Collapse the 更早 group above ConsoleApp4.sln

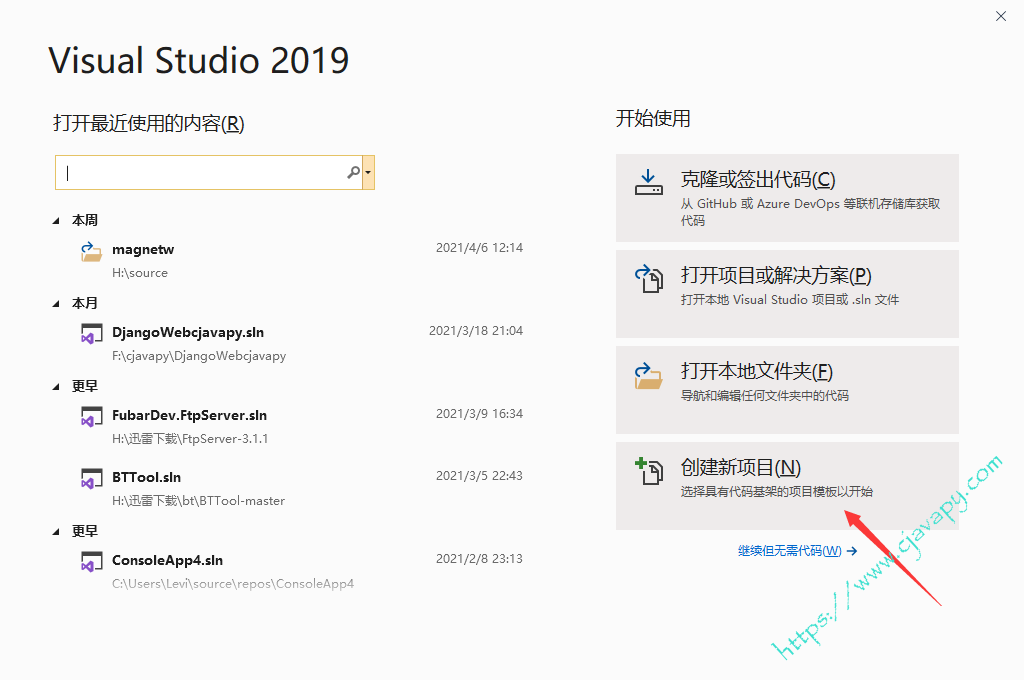56,532
